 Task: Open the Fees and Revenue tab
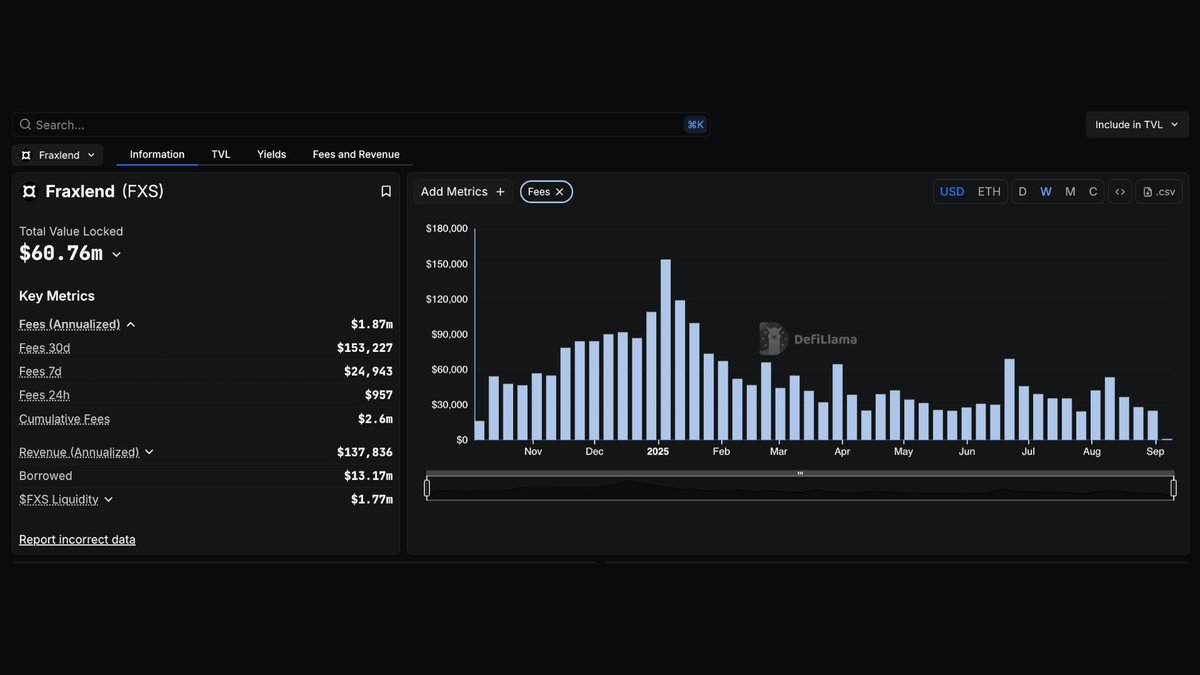point(356,155)
